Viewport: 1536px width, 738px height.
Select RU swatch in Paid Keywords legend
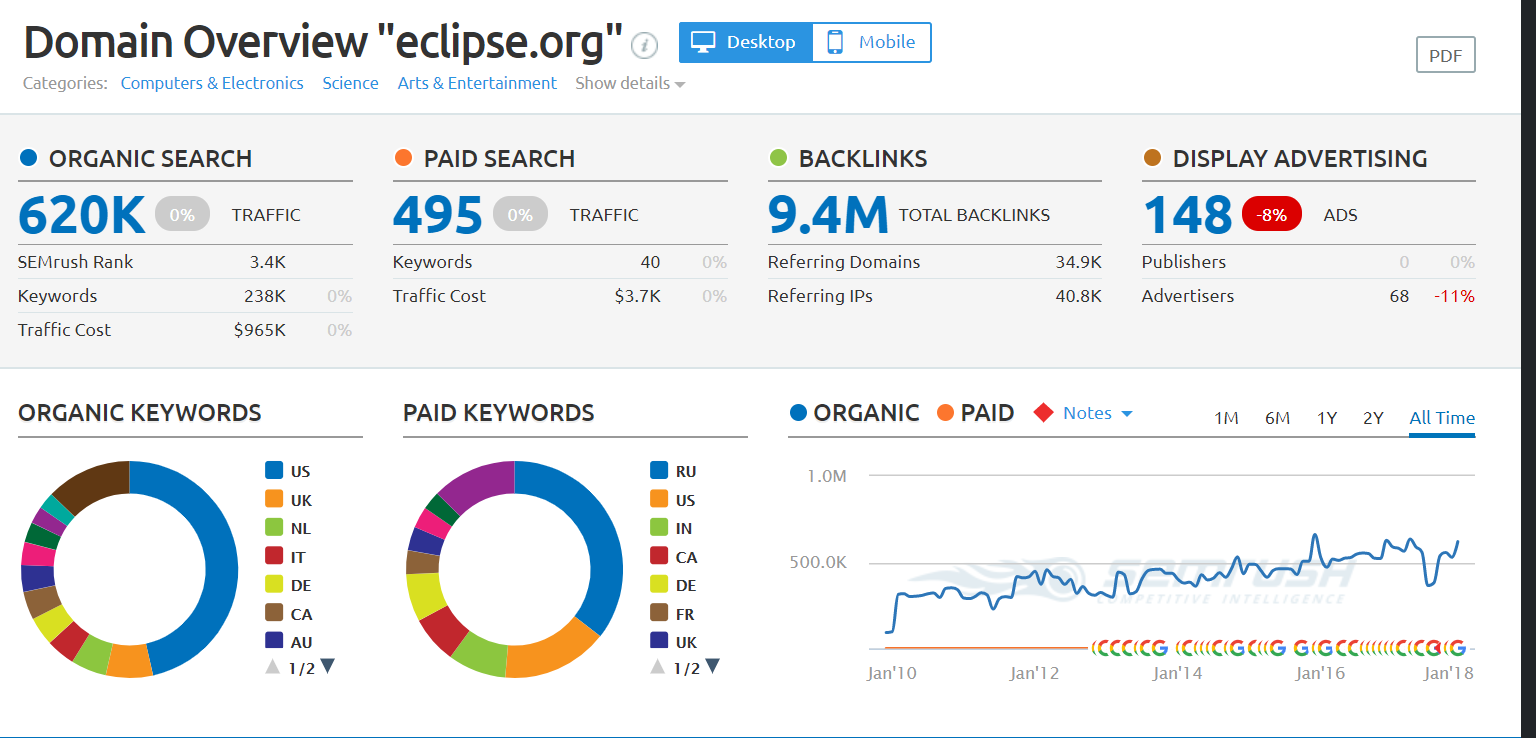point(659,470)
